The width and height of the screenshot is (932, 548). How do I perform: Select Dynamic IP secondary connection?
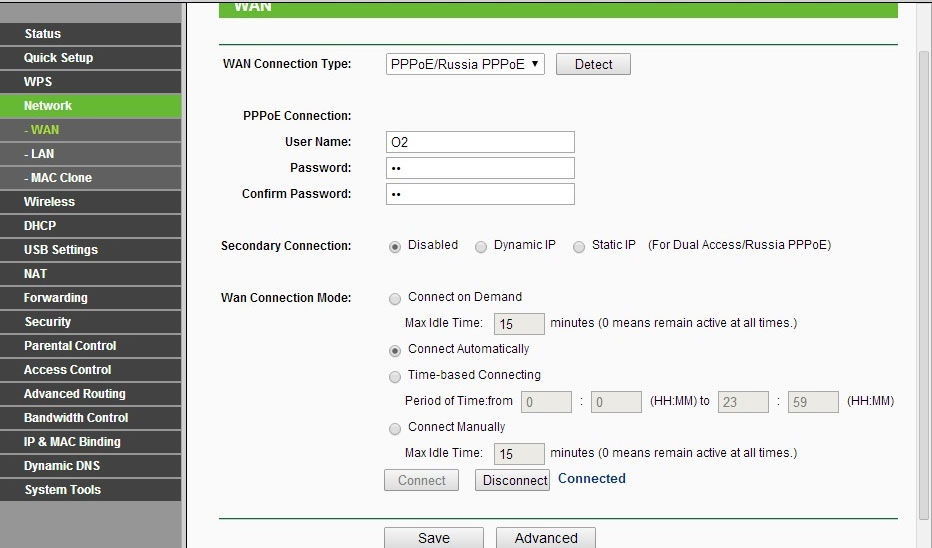click(x=481, y=247)
